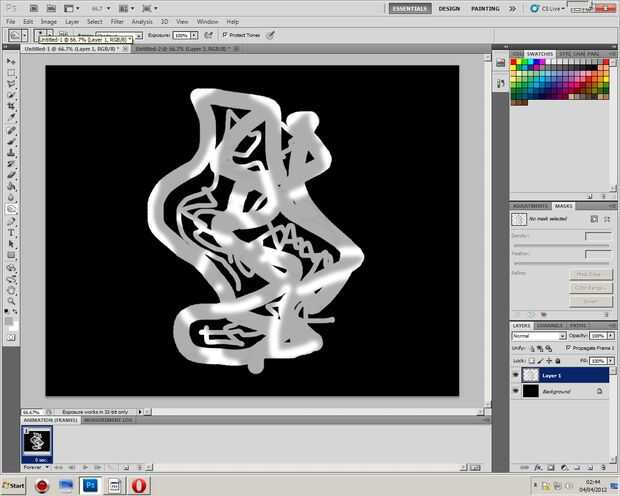Delete layer with trash icon
The height and width of the screenshot is (496, 620).
603,468
